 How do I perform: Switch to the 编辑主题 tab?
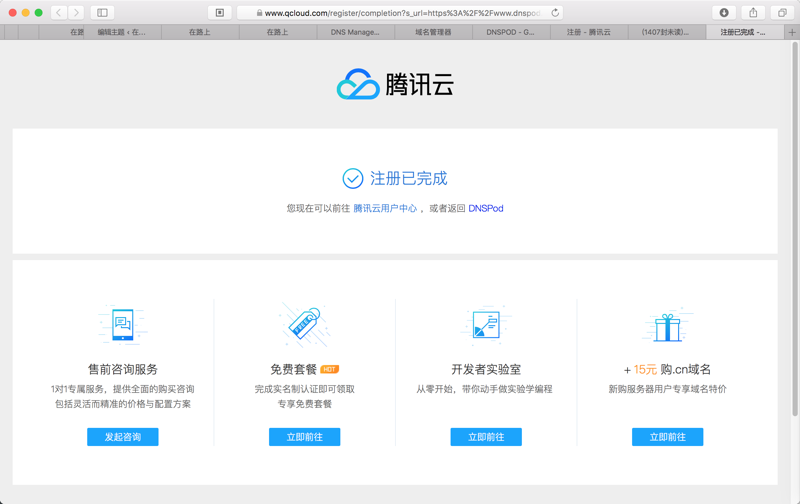[122, 32]
